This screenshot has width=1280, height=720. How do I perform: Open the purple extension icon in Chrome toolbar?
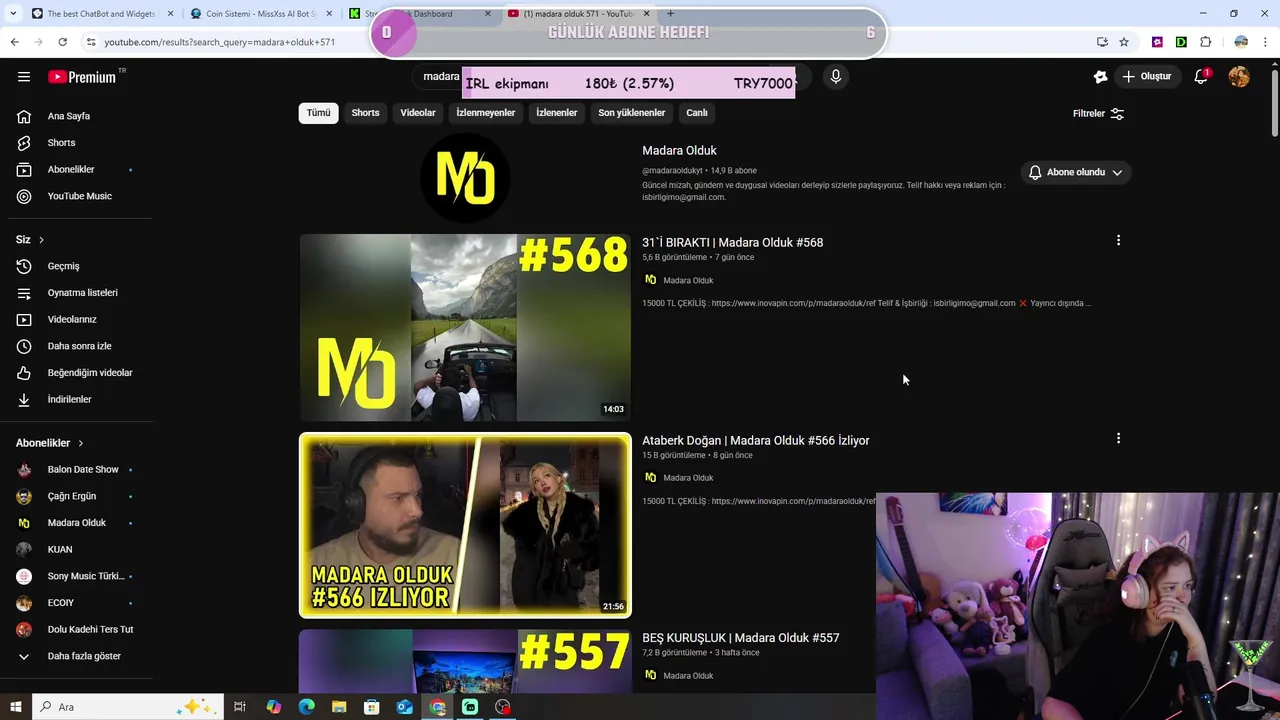(x=1157, y=42)
